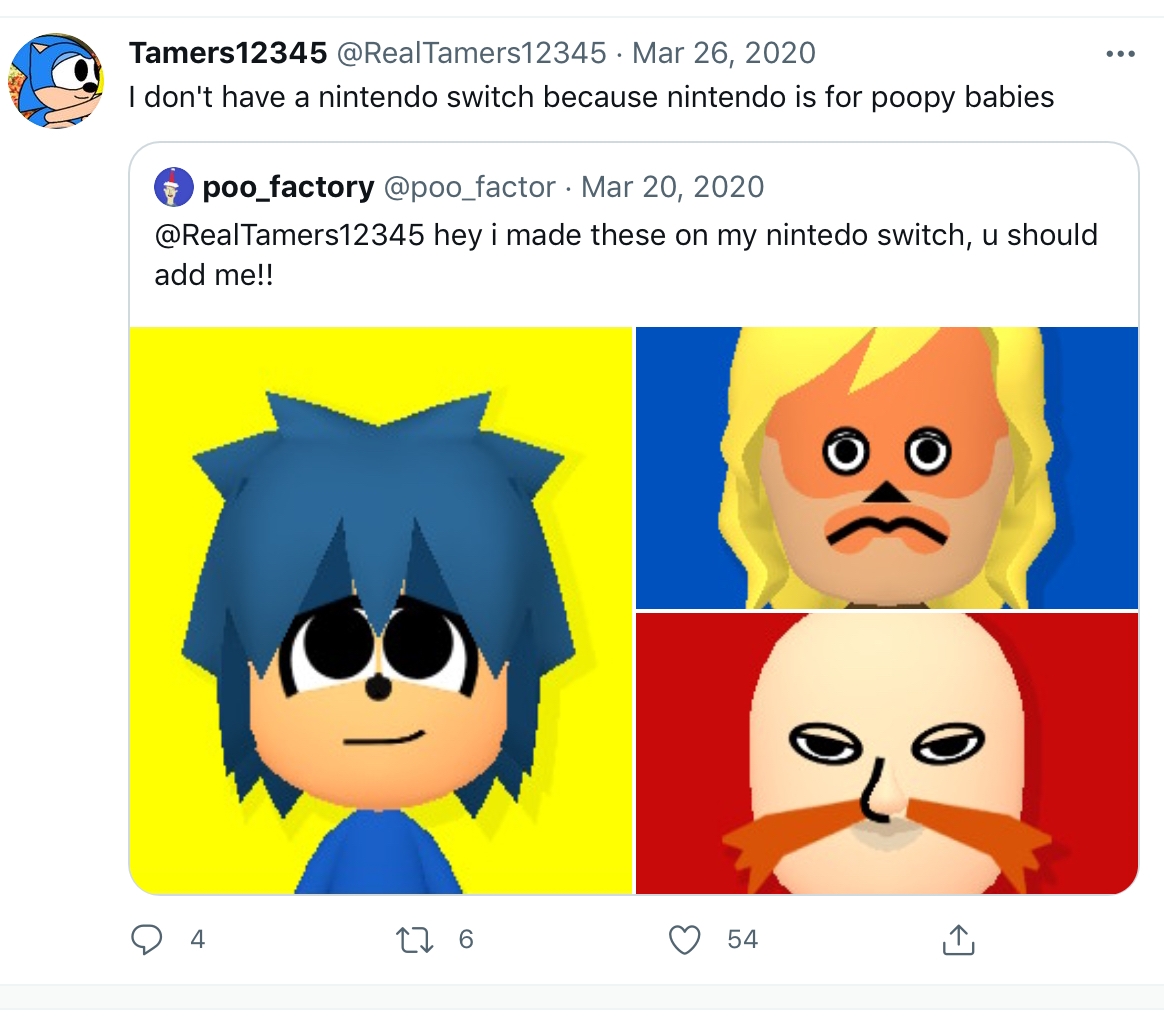Click the @poo_factor handle in quoted tweet
1164x1033 pixels.
coord(470,187)
